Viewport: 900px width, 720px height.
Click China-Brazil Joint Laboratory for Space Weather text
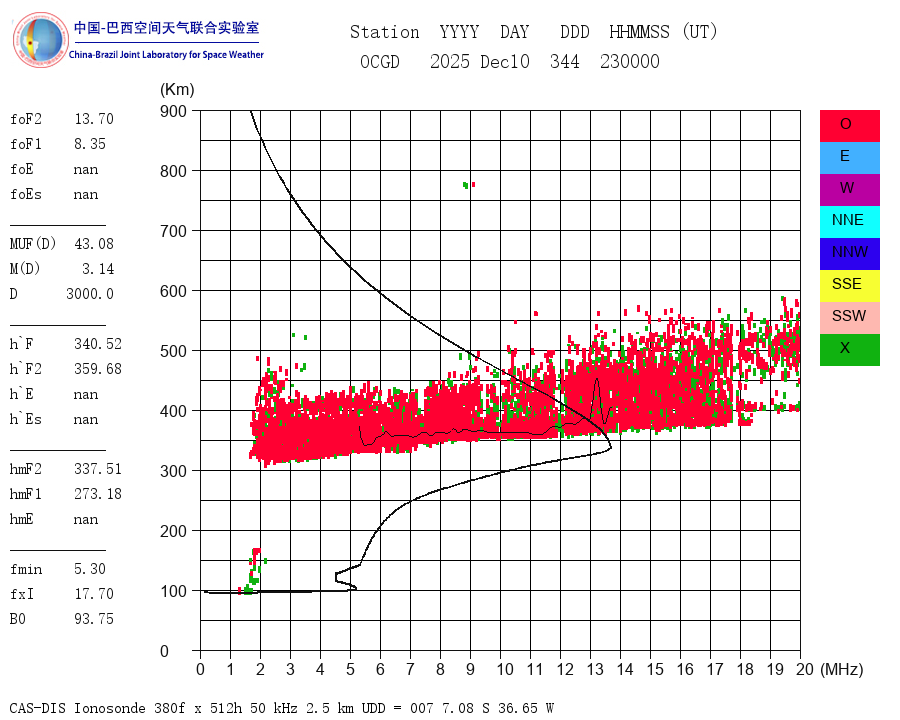tap(166, 55)
